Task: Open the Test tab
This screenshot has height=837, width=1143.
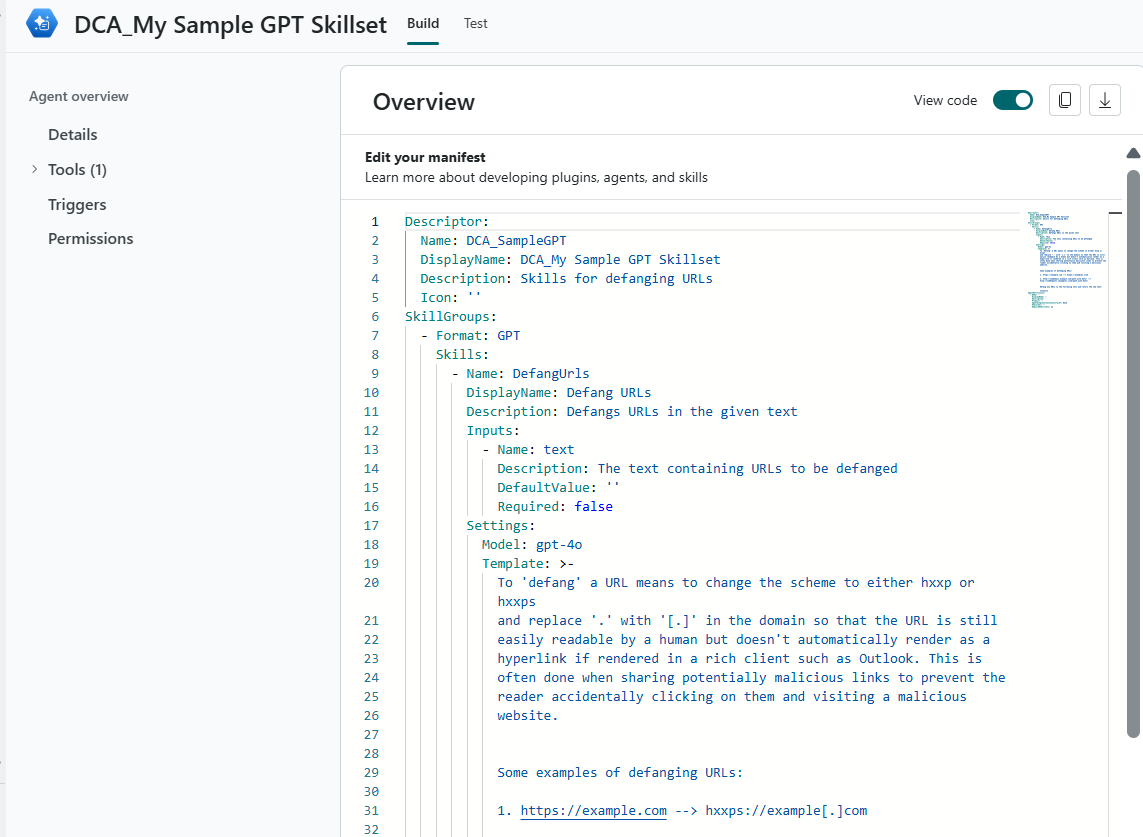Action: tap(476, 24)
